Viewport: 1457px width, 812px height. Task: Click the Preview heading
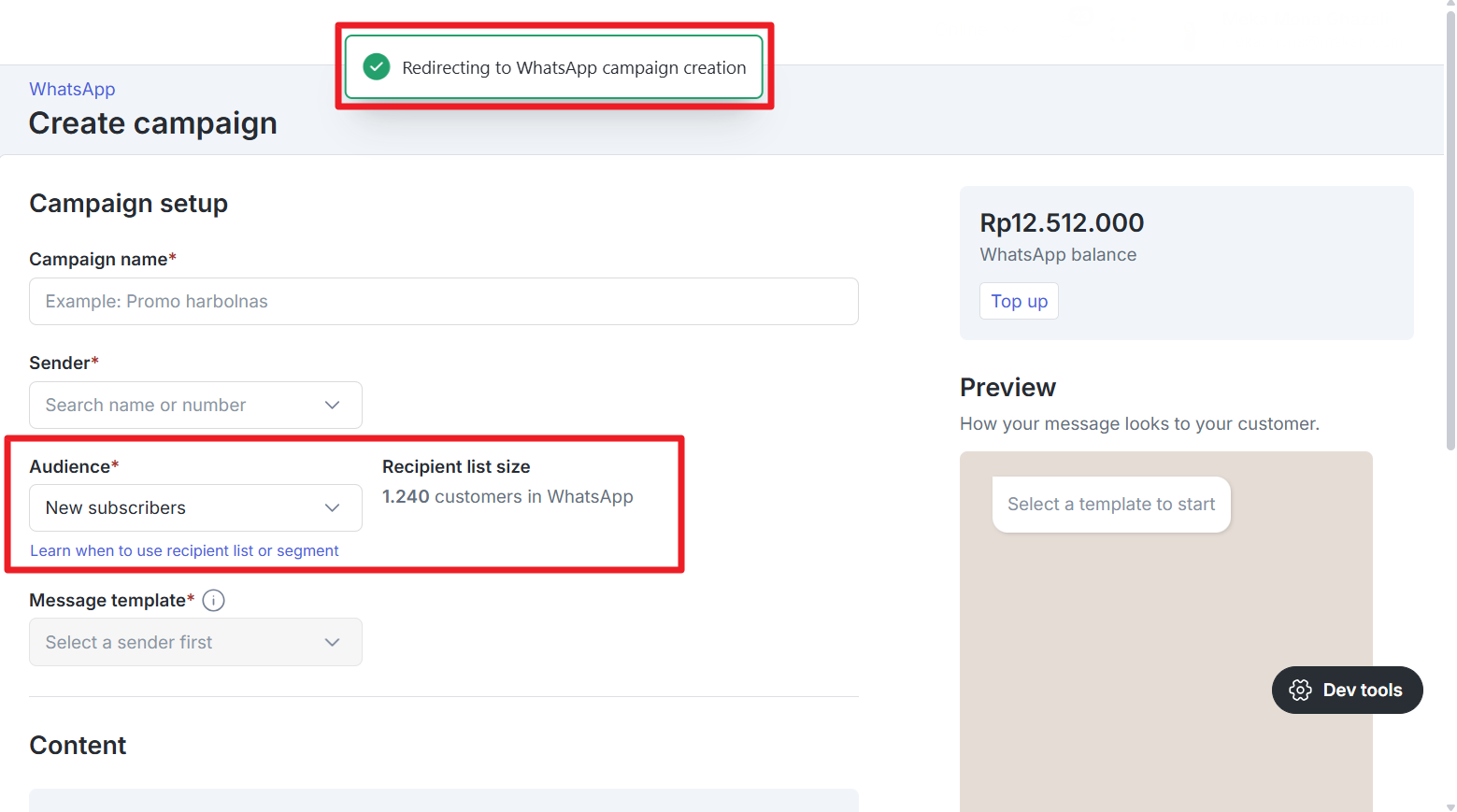pyautogui.click(x=1007, y=388)
